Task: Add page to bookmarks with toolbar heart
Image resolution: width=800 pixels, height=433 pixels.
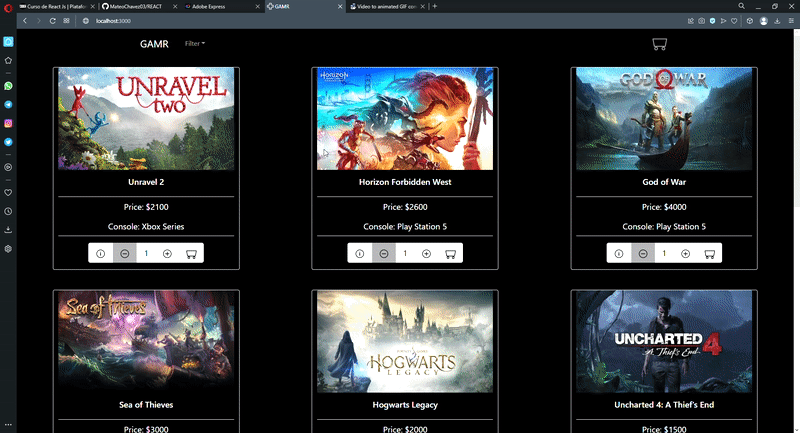Action: 734,21
